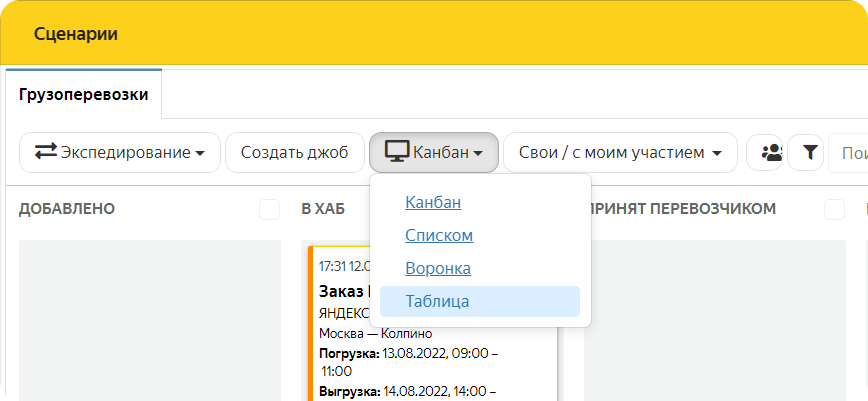
Task: Click the Сценарии header title
Action: tap(76, 34)
